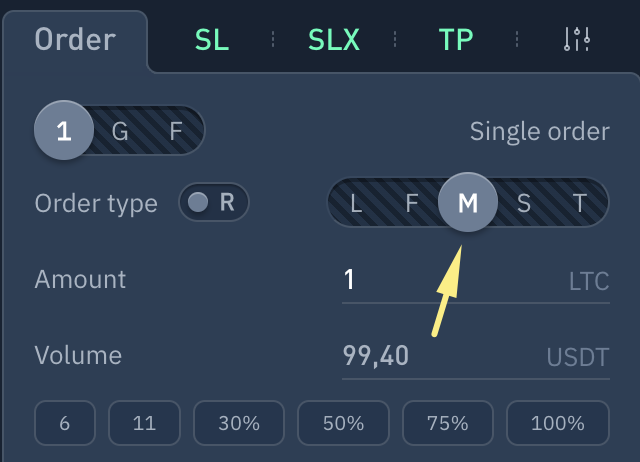Set amount to 50% preset
This screenshot has height=462, width=640.
343,423
